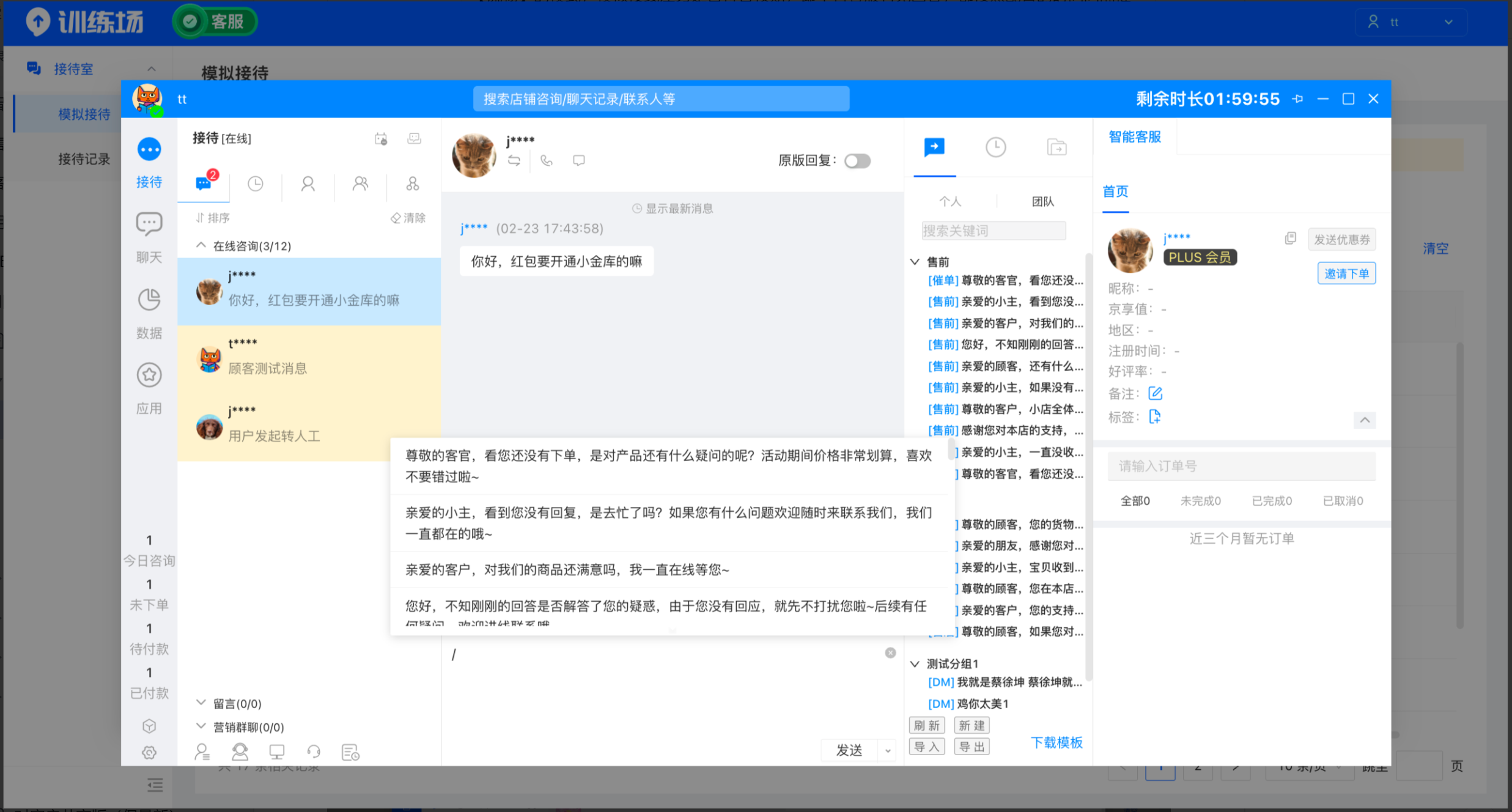Switch to the recent clock tab in contacts
Screen dimensions: 1512x812
click(x=256, y=183)
